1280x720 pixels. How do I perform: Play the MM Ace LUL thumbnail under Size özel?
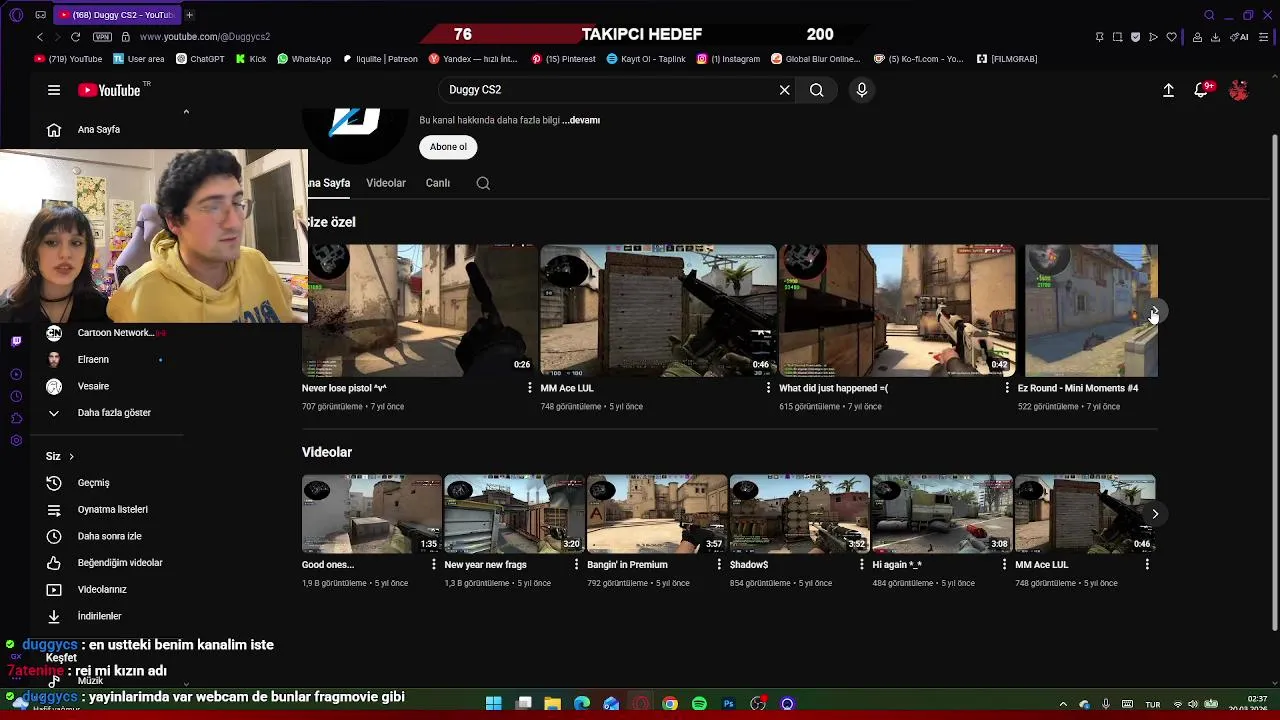point(658,310)
